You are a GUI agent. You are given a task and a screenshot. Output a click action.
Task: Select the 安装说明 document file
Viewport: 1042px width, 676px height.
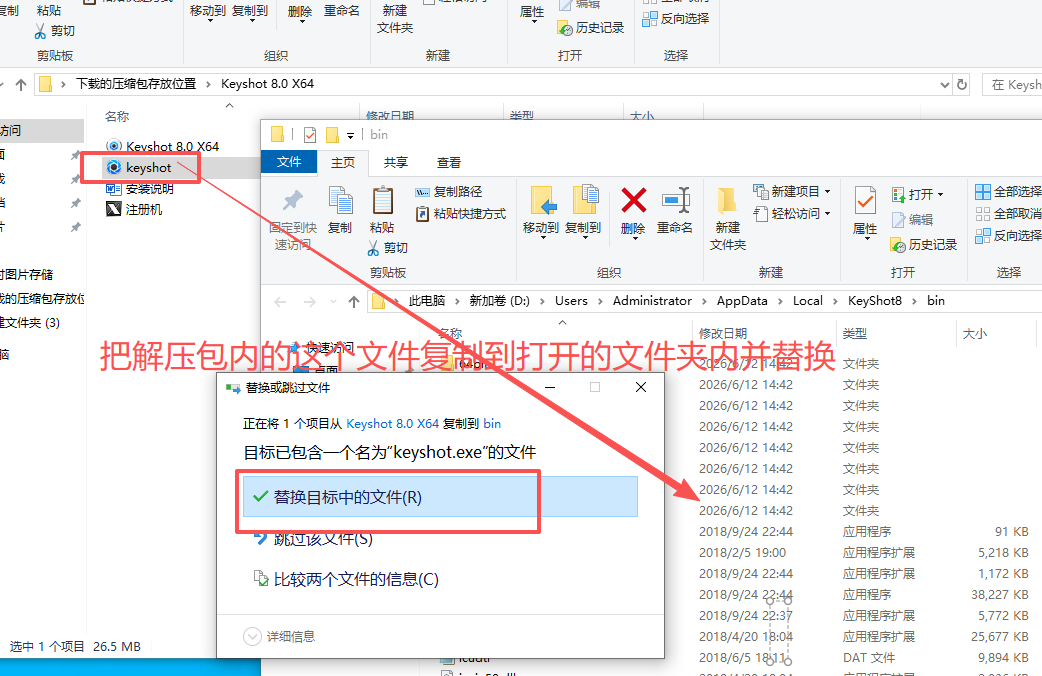(x=140, y=189)
